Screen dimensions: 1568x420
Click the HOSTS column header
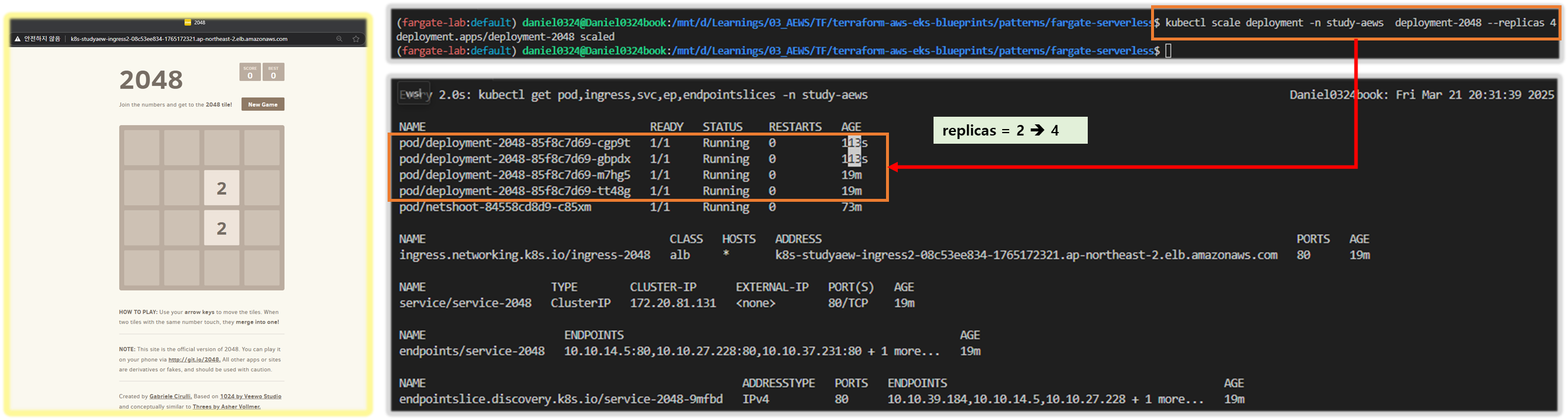click(738, 239)
